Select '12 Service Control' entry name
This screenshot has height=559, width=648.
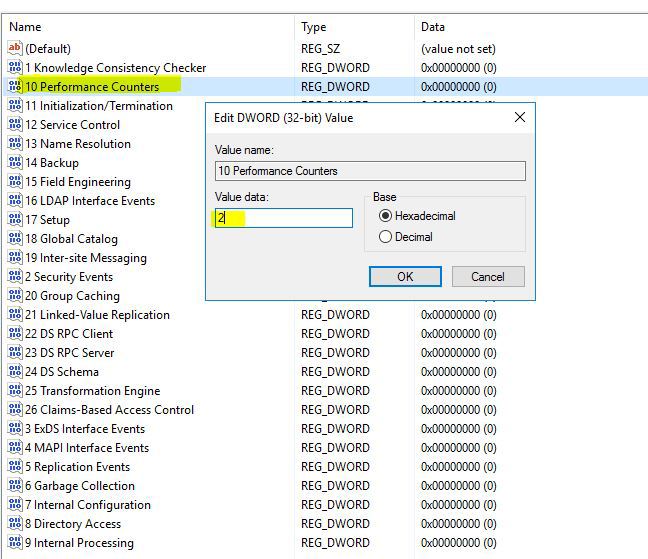pyautogui.click(x=72, y=125)
